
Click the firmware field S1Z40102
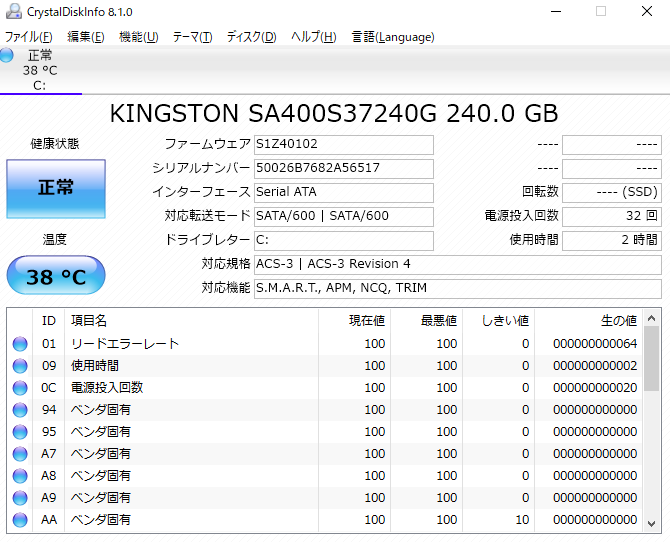click(344, 144)
